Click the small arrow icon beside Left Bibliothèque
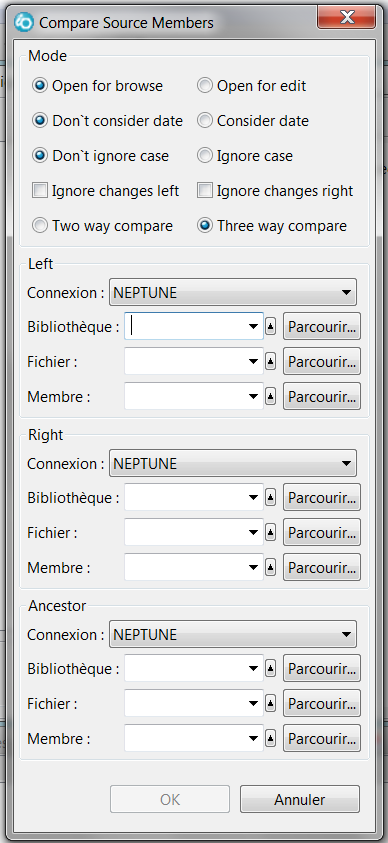The height and width of the screenshot is (843, 388). click(270, 326)
